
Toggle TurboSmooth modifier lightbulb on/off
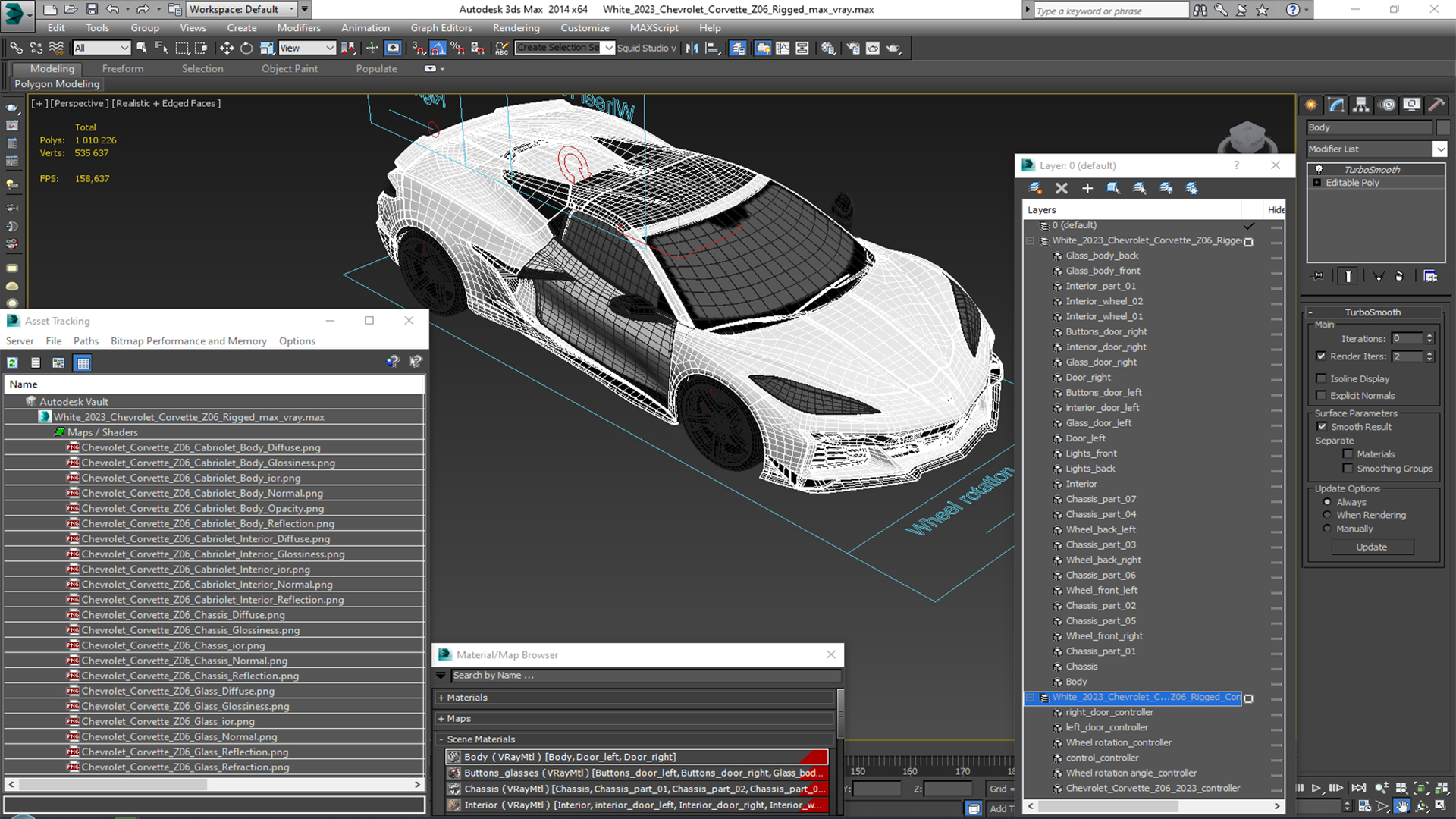coord(1319,169)
